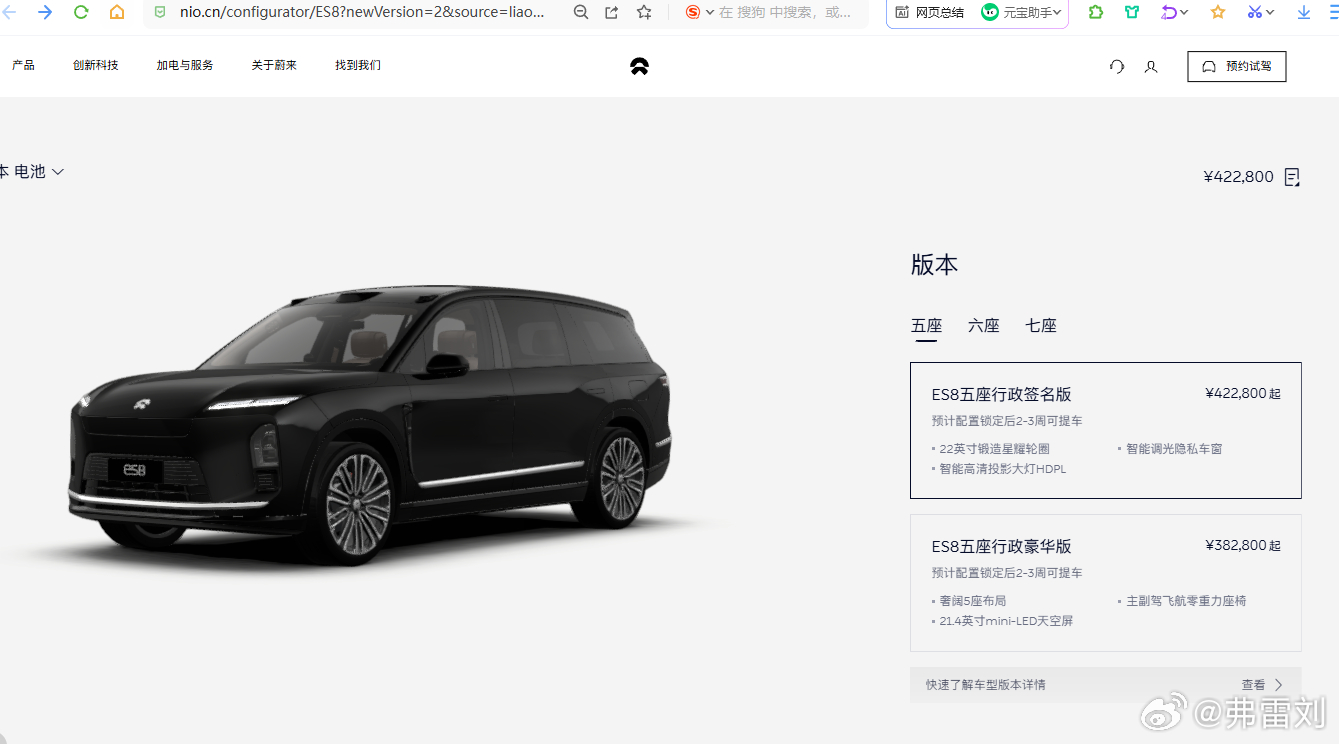Click the black ES8 car preview image
The width and height of the screenshot is (1339, 744).
click(372, 425)
